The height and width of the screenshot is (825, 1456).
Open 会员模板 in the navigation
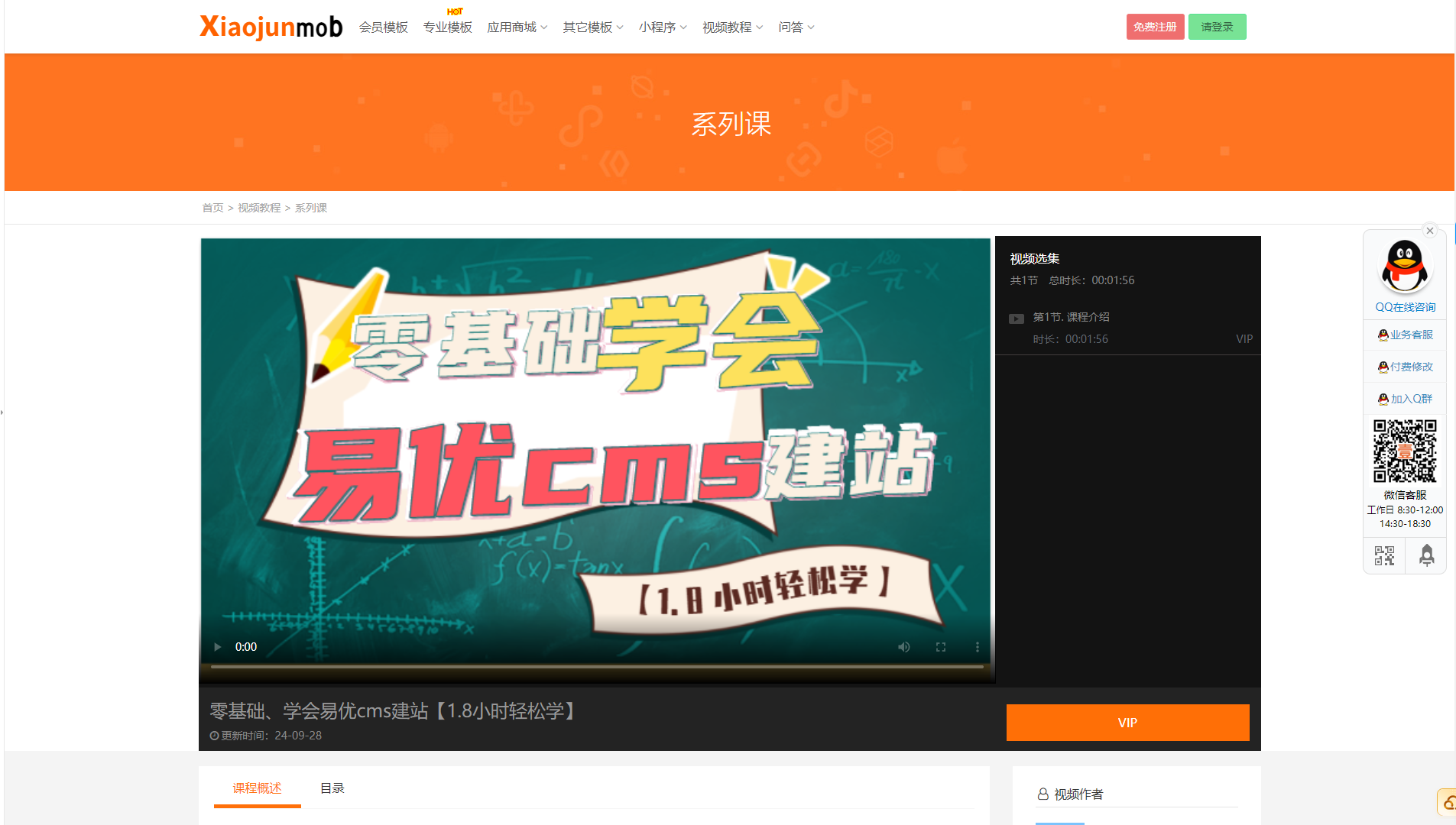(384, 27)
